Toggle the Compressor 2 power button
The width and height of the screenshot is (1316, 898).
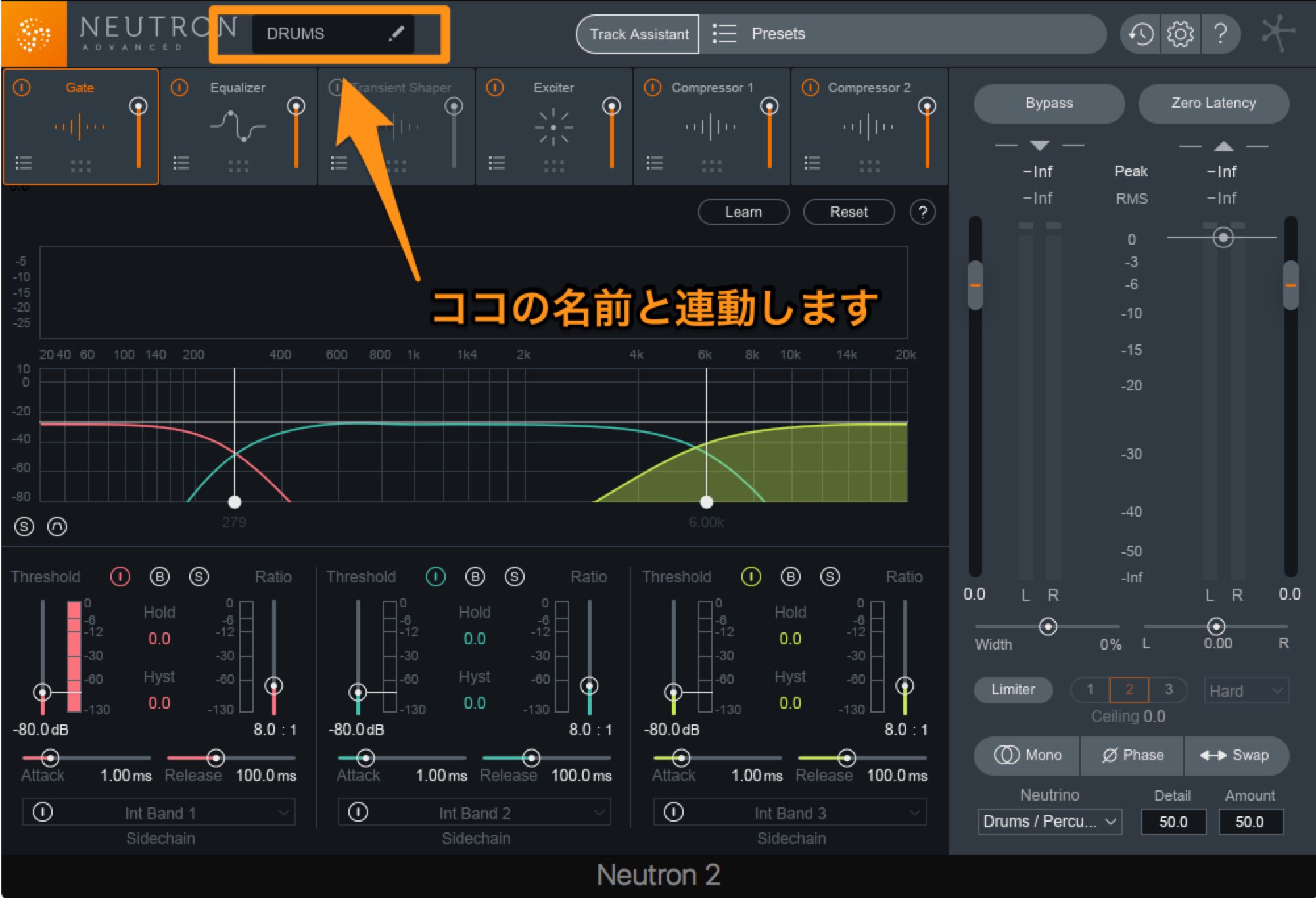[x=811, y=87]
